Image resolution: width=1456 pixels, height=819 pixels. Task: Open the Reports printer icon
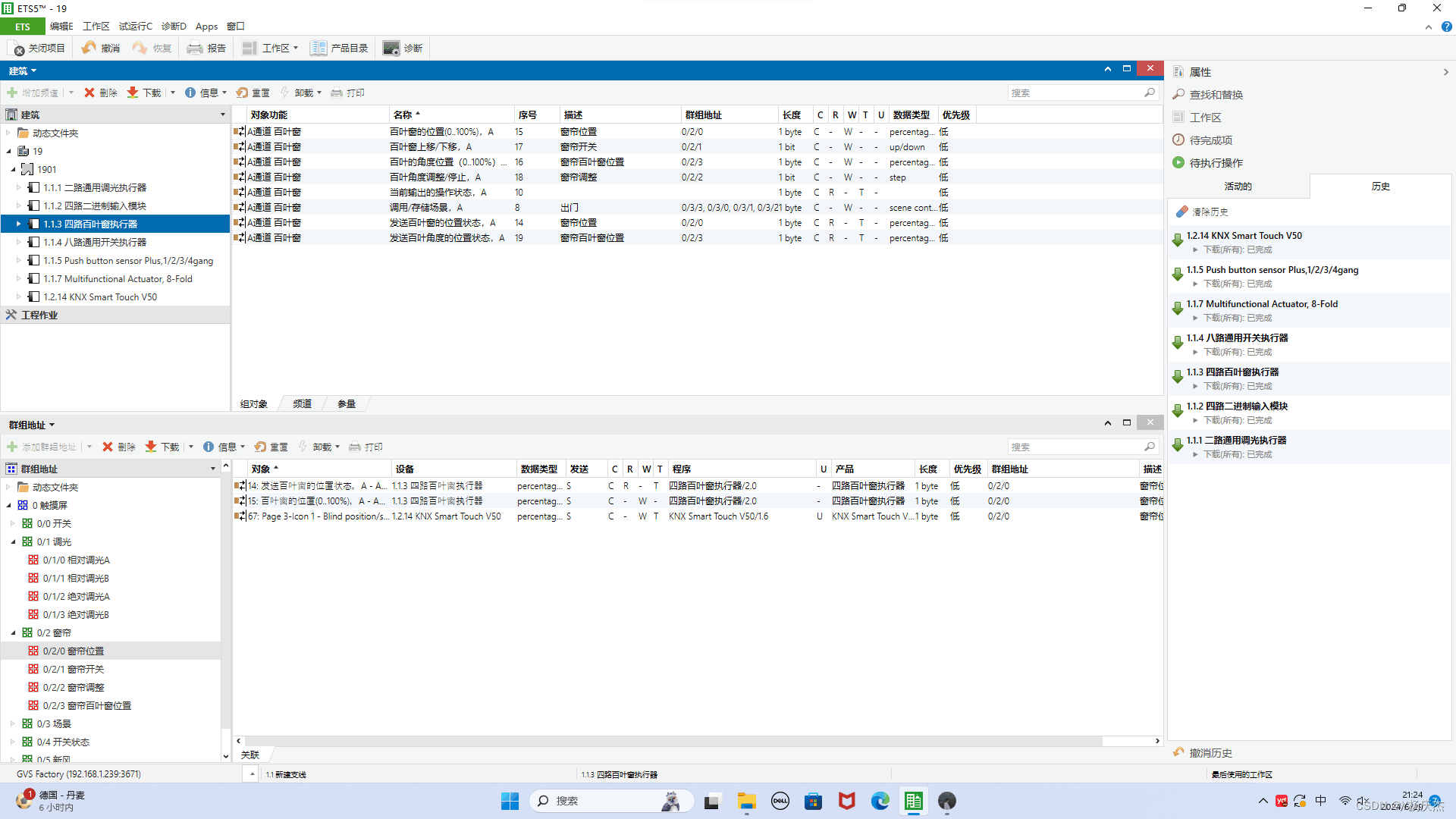[195, 49]
